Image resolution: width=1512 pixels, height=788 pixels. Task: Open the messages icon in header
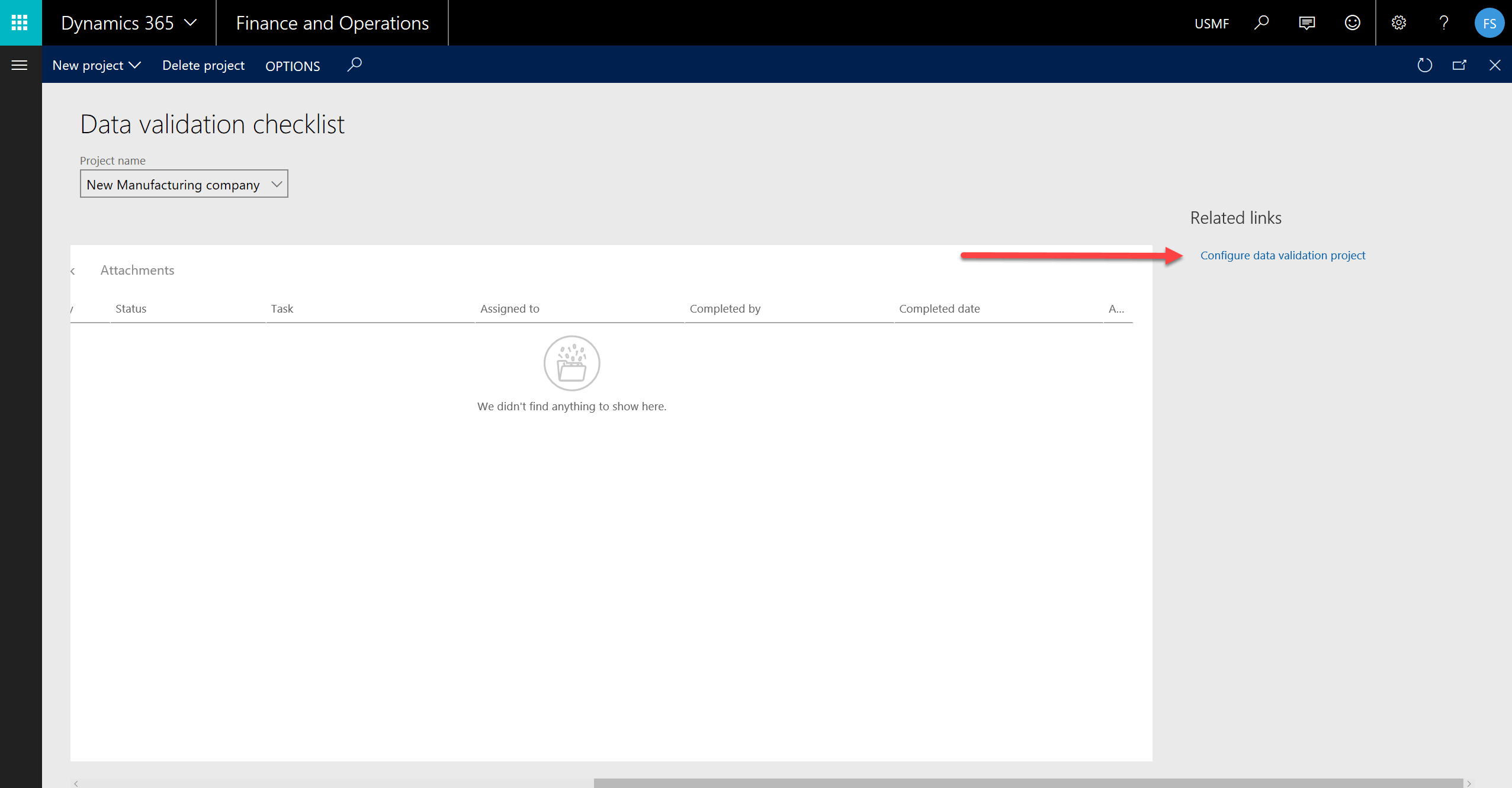tap(1306, 22)
